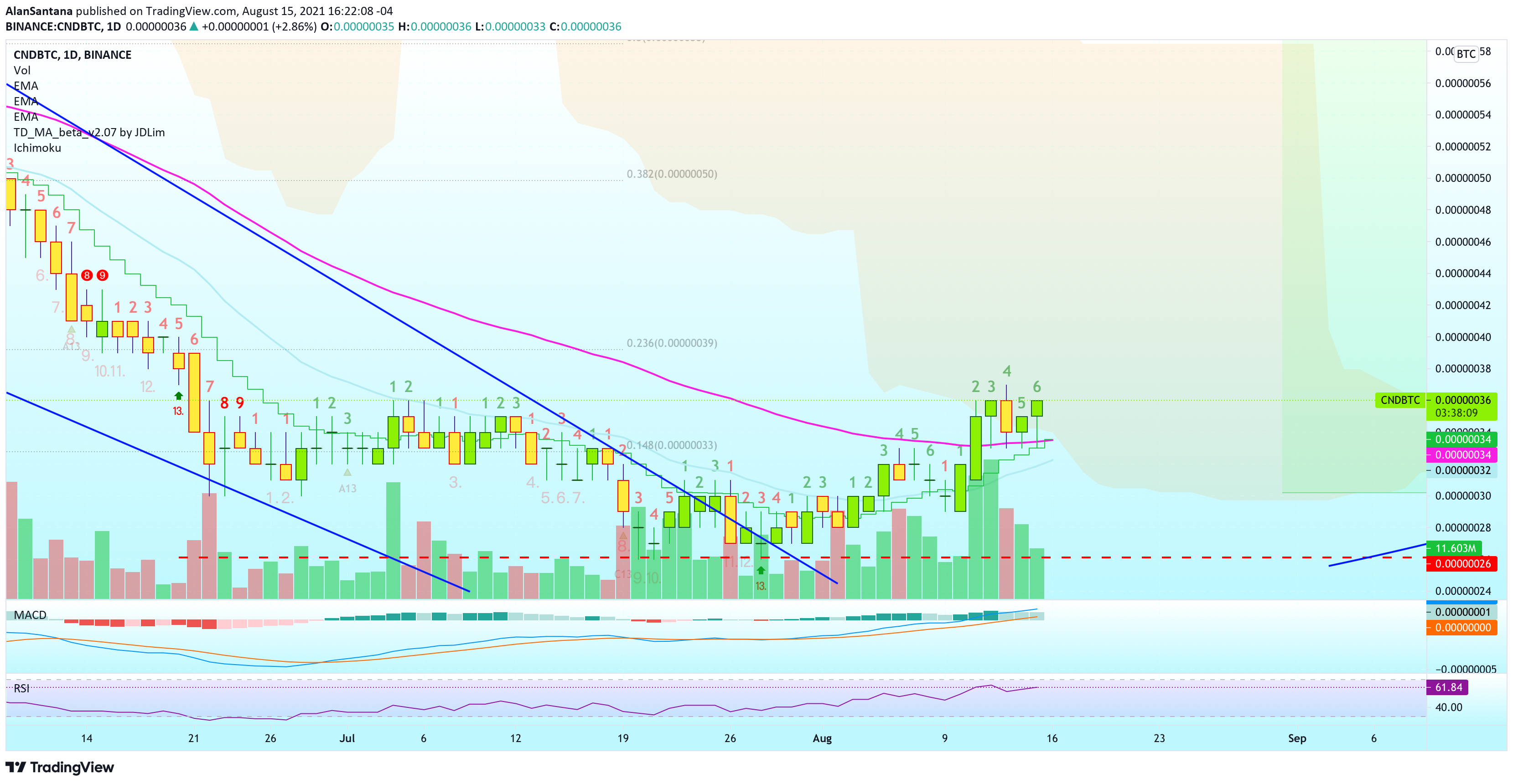Click the 'Ichimoku' indicator label

[37, 148]
